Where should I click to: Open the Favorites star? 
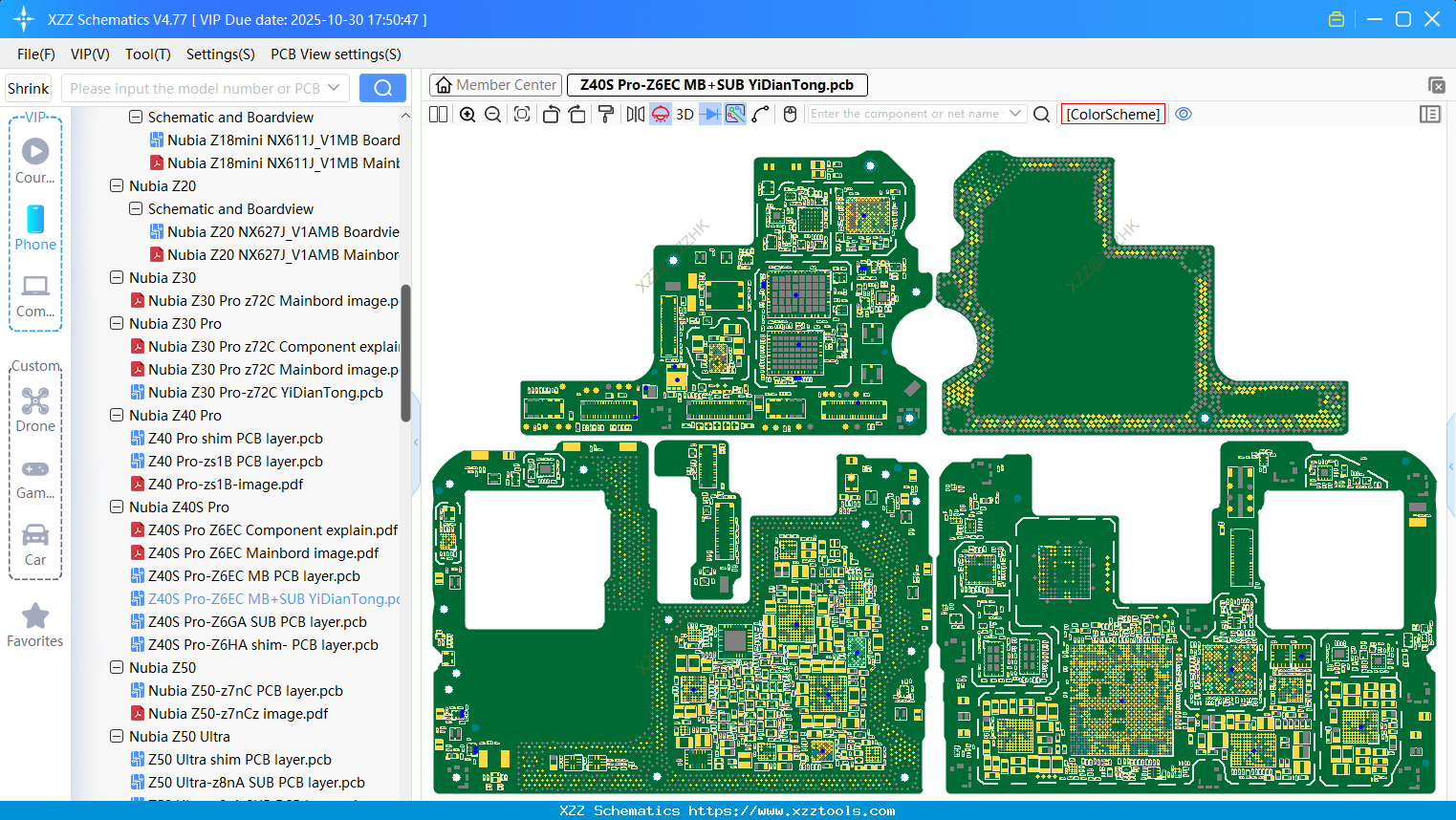click(x=35, y=625)
